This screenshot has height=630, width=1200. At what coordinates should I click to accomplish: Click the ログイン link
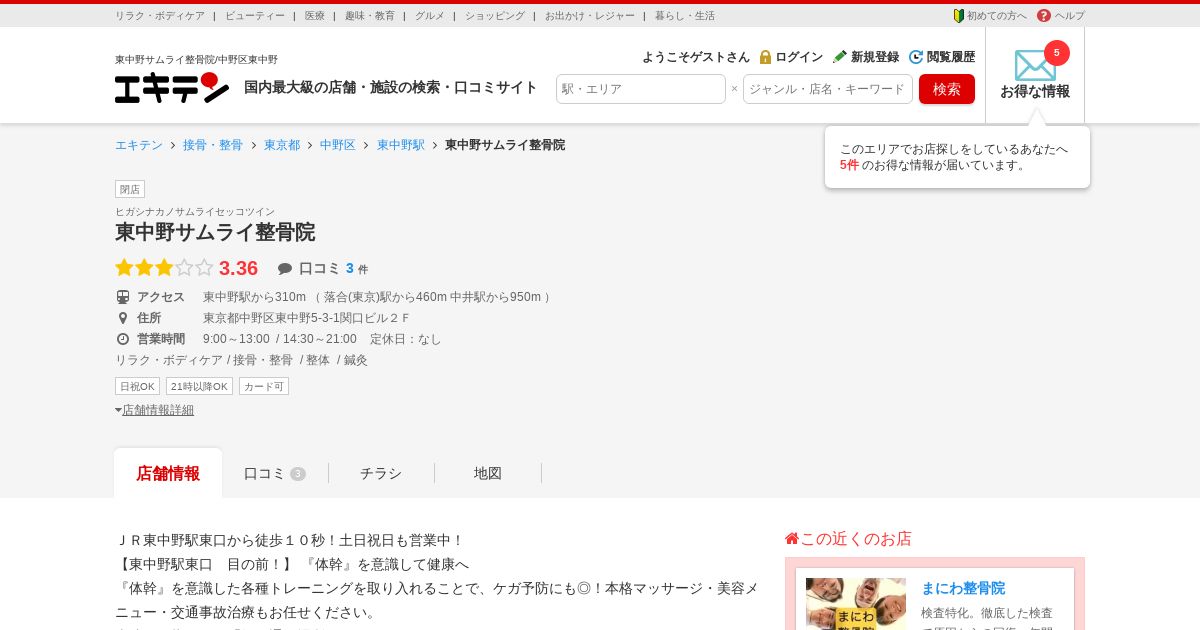(x=799, y=57)
